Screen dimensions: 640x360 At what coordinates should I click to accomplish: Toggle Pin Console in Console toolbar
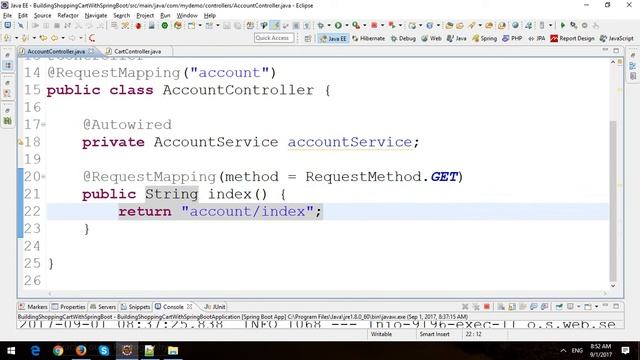559,307
